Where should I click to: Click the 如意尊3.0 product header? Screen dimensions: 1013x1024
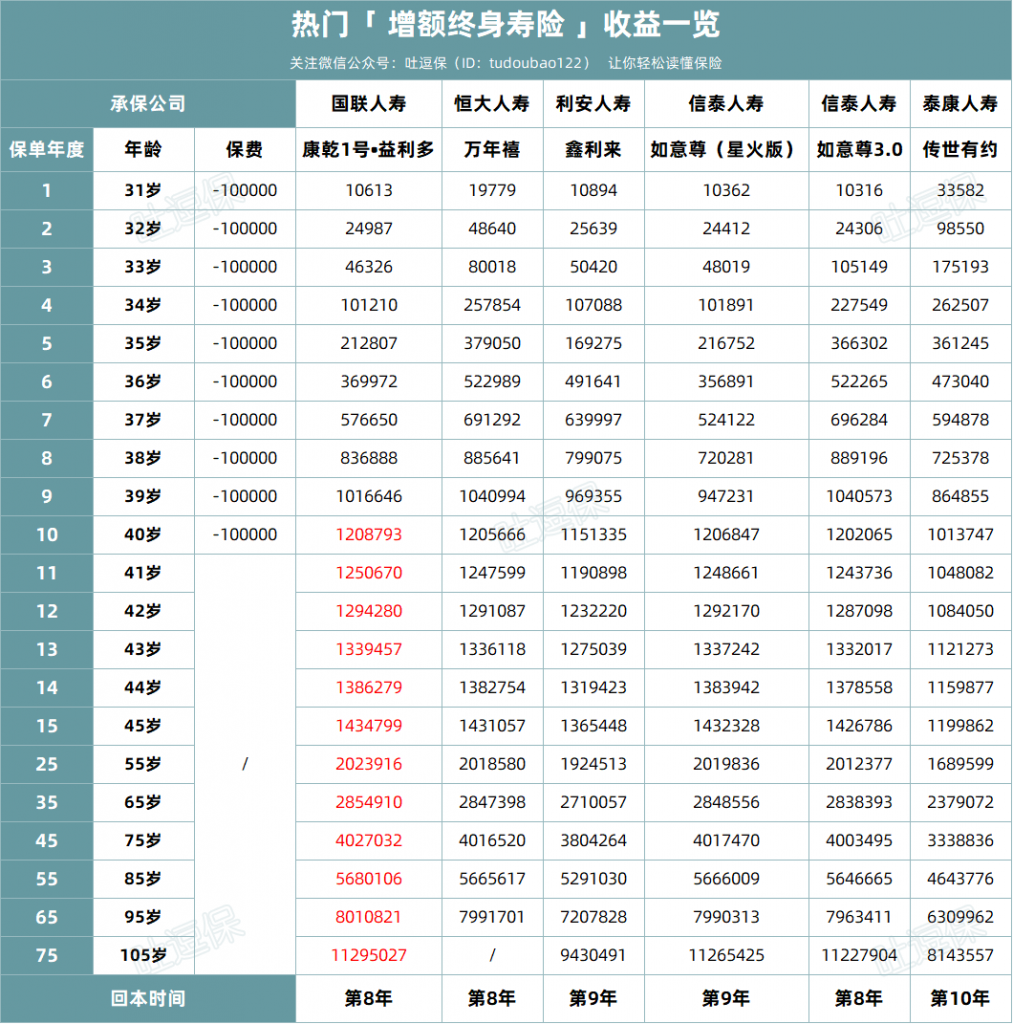click(x=859, y=150)
